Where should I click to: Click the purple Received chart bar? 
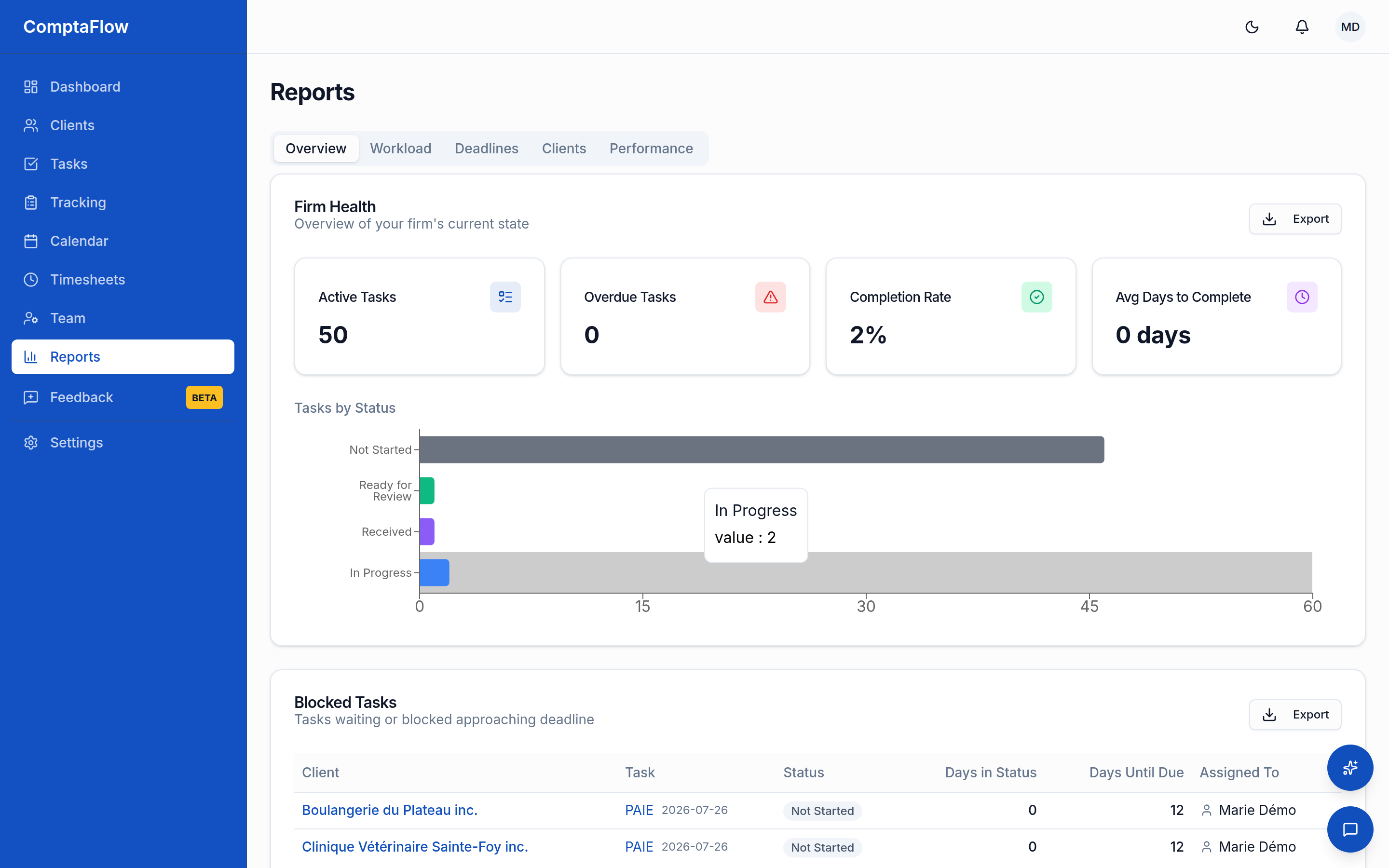pos(427,531)
